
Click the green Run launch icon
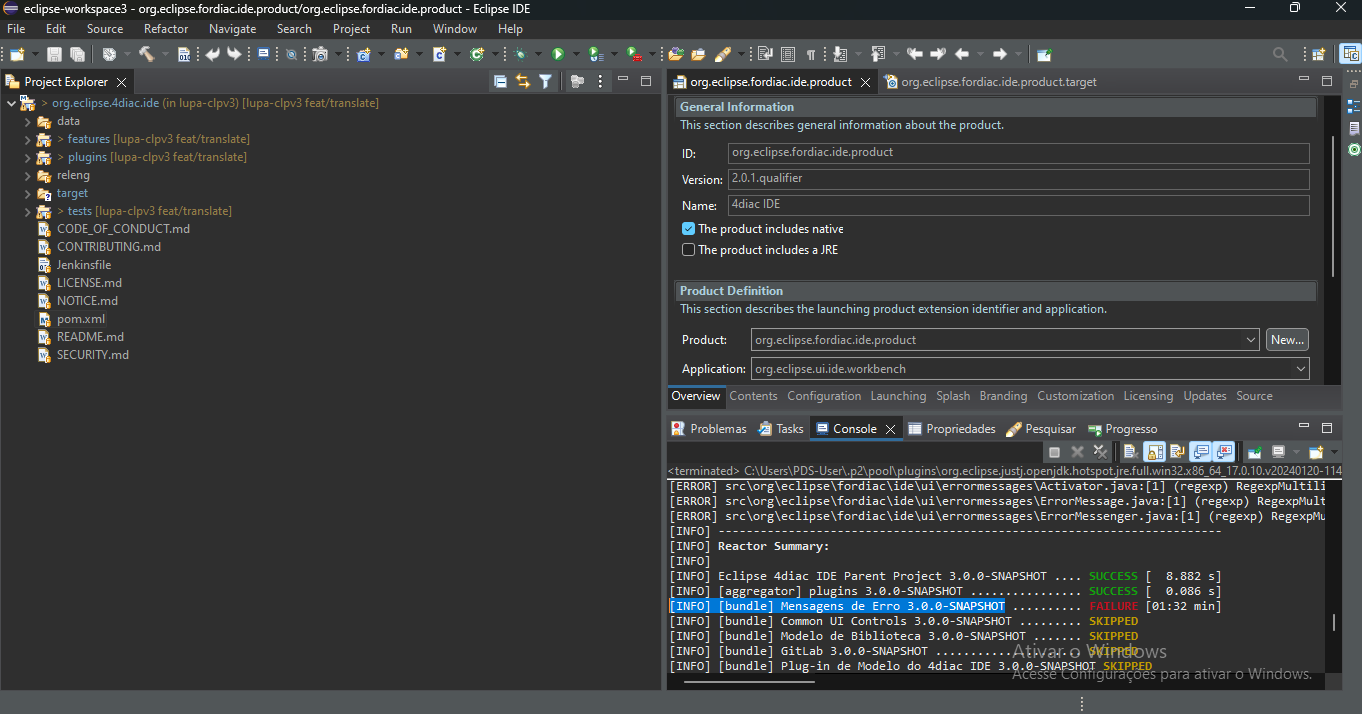click(x=558, y=54)
